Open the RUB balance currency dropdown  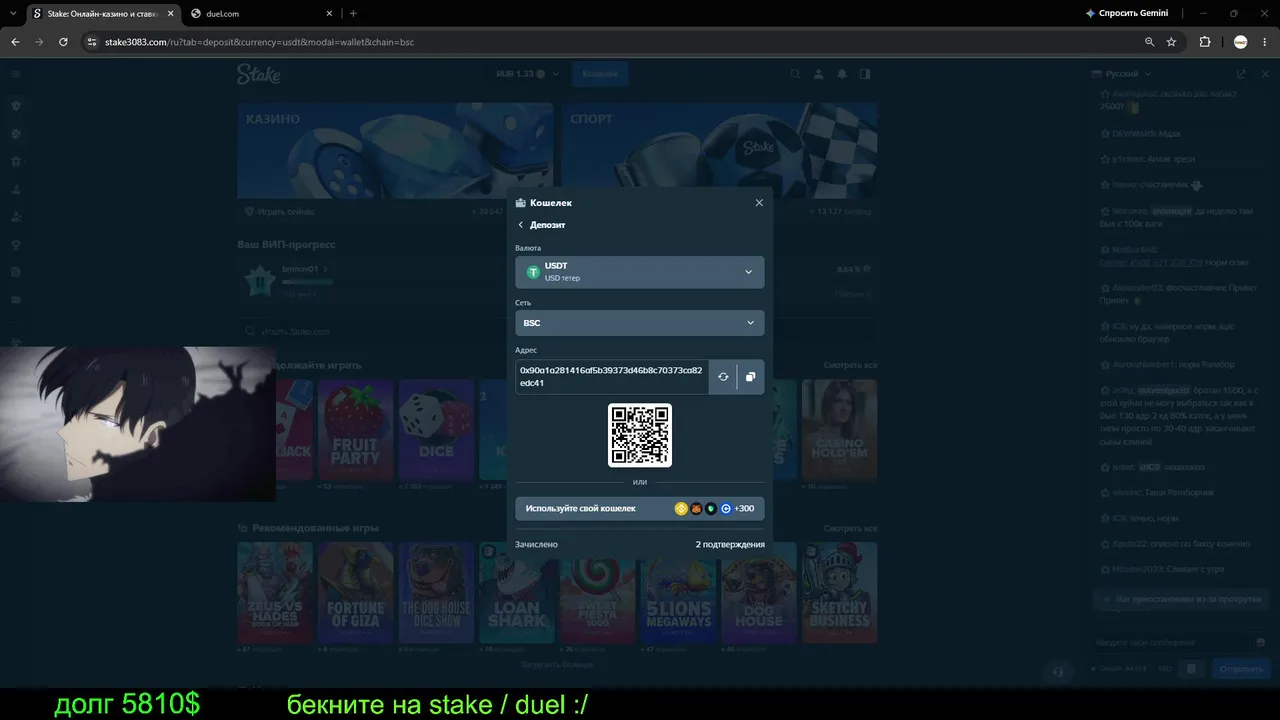pos(528,74)
